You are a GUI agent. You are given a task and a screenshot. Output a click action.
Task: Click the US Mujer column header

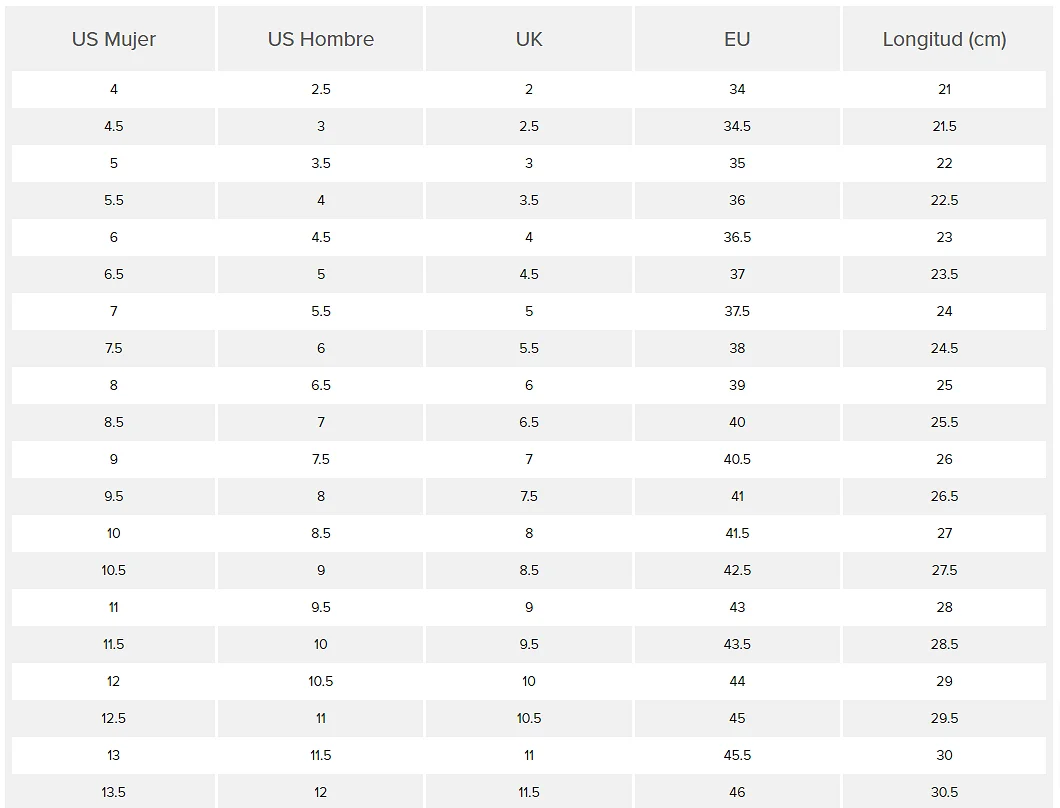[x=114, y=39]
